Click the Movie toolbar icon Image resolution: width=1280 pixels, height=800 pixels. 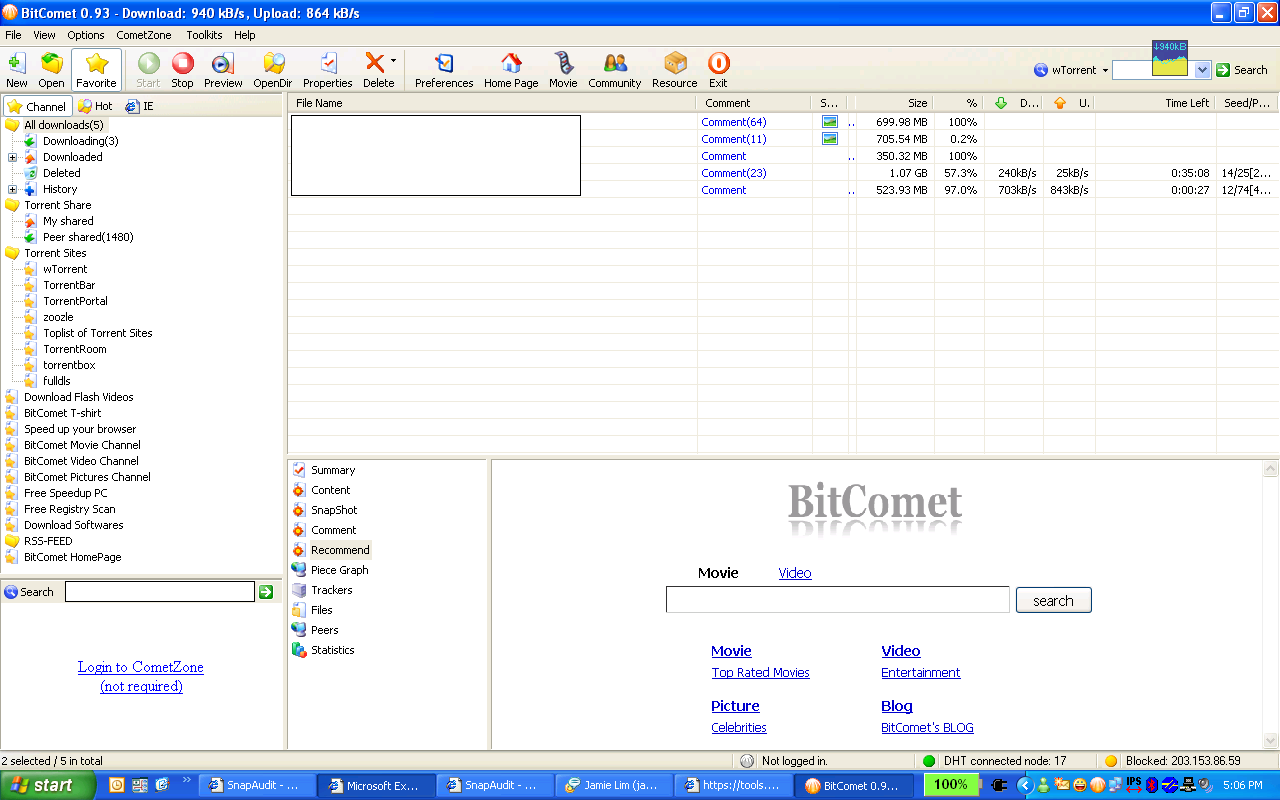(x=563, y=70)
